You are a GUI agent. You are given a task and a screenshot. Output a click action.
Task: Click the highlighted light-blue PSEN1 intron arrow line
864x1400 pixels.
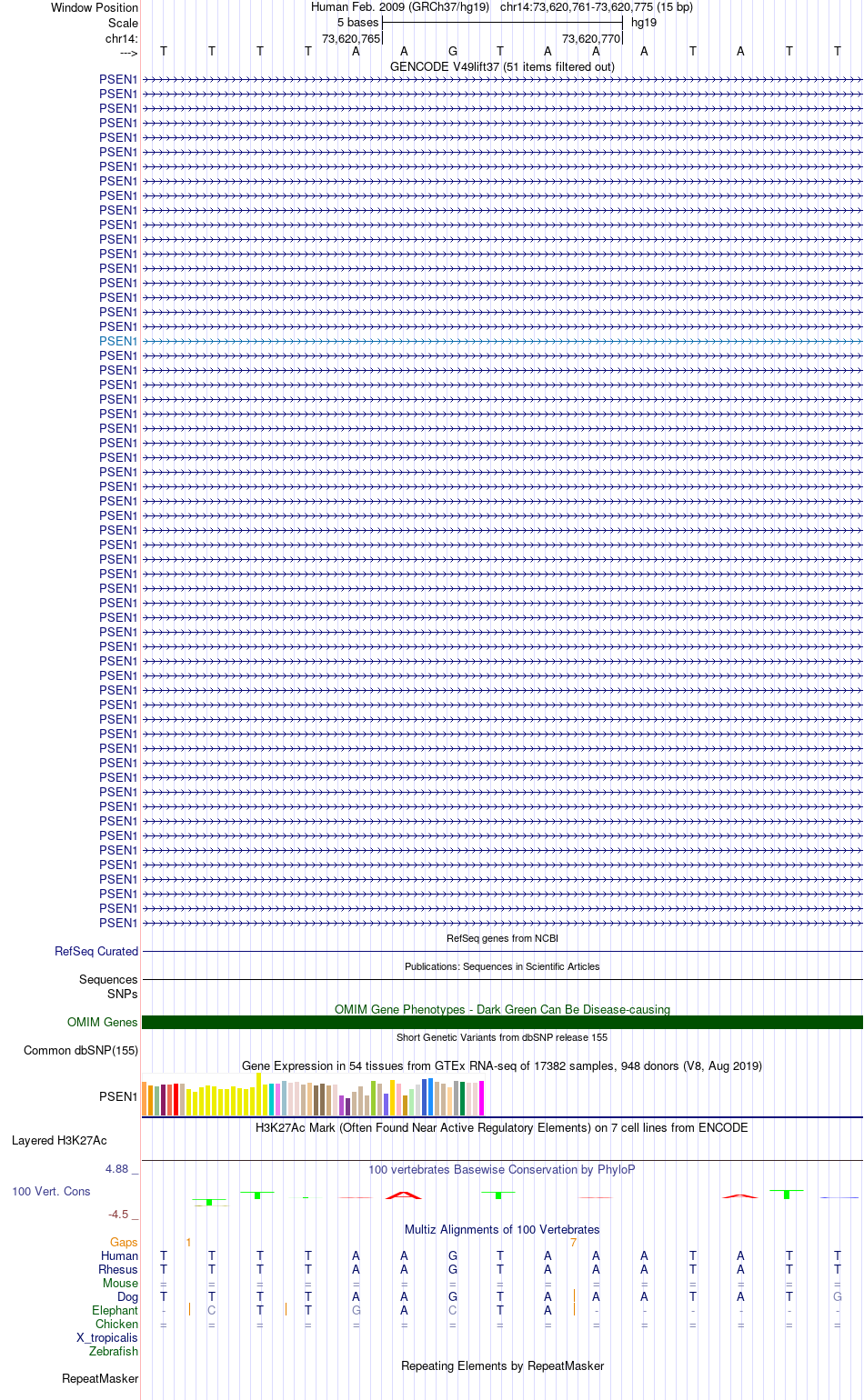tap(502, 341)
